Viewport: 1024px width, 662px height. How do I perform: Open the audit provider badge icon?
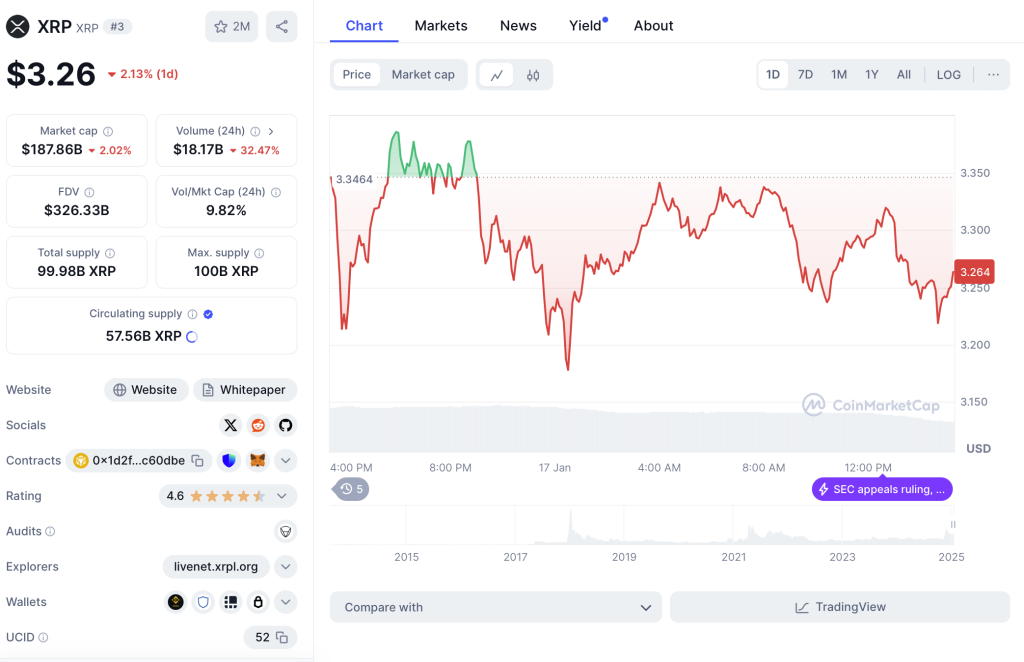coord(285,531)
